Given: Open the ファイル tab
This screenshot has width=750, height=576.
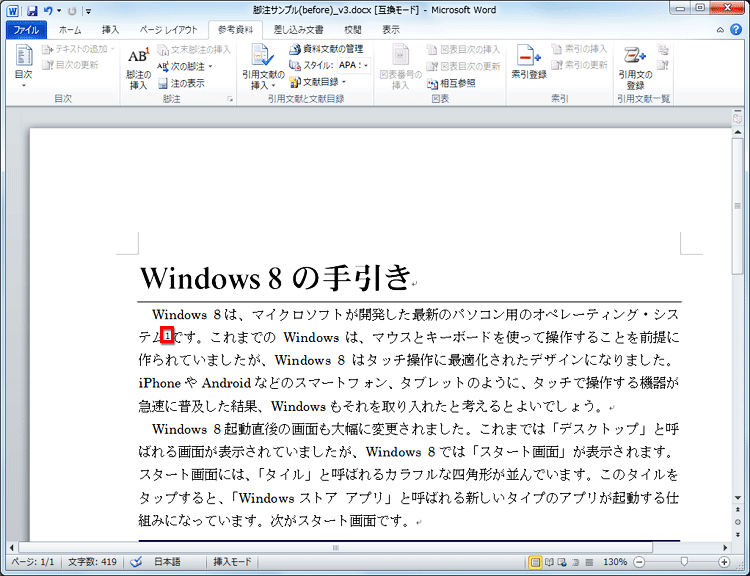Looking at the screenshot, I should pyautogui.click(x=26, y=30).
